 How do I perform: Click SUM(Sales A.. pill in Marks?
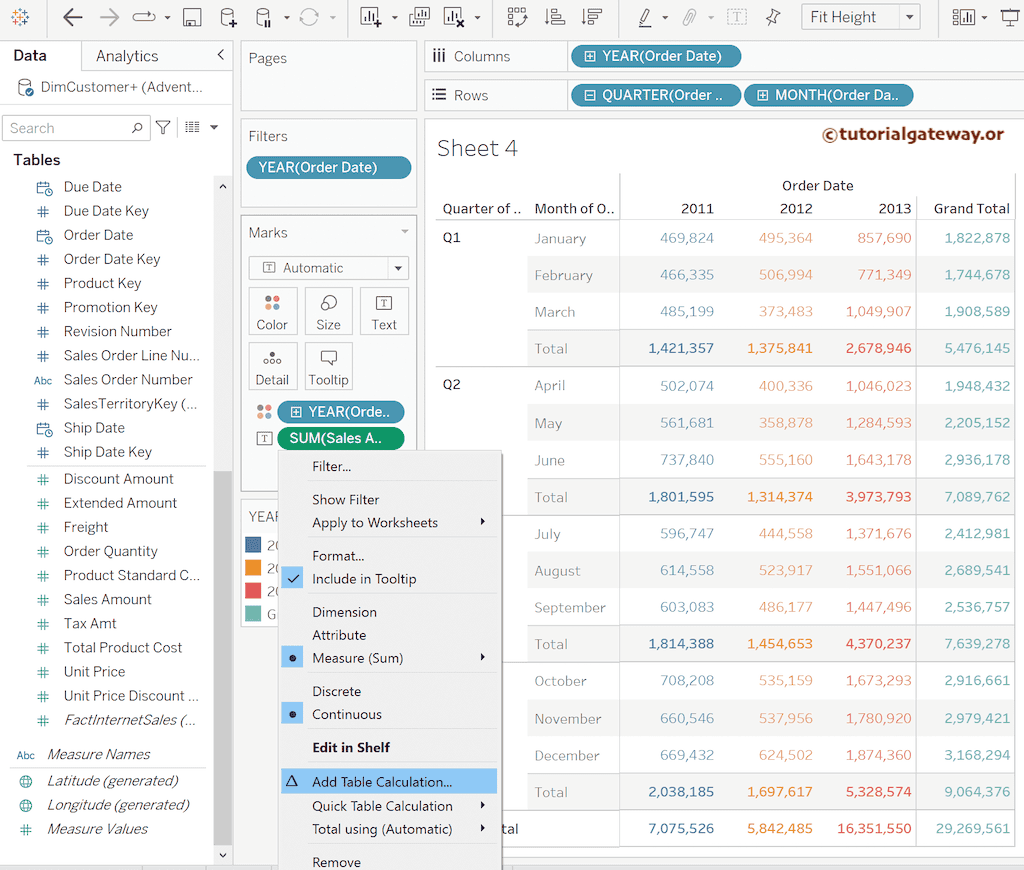click(x=341, y=438)
